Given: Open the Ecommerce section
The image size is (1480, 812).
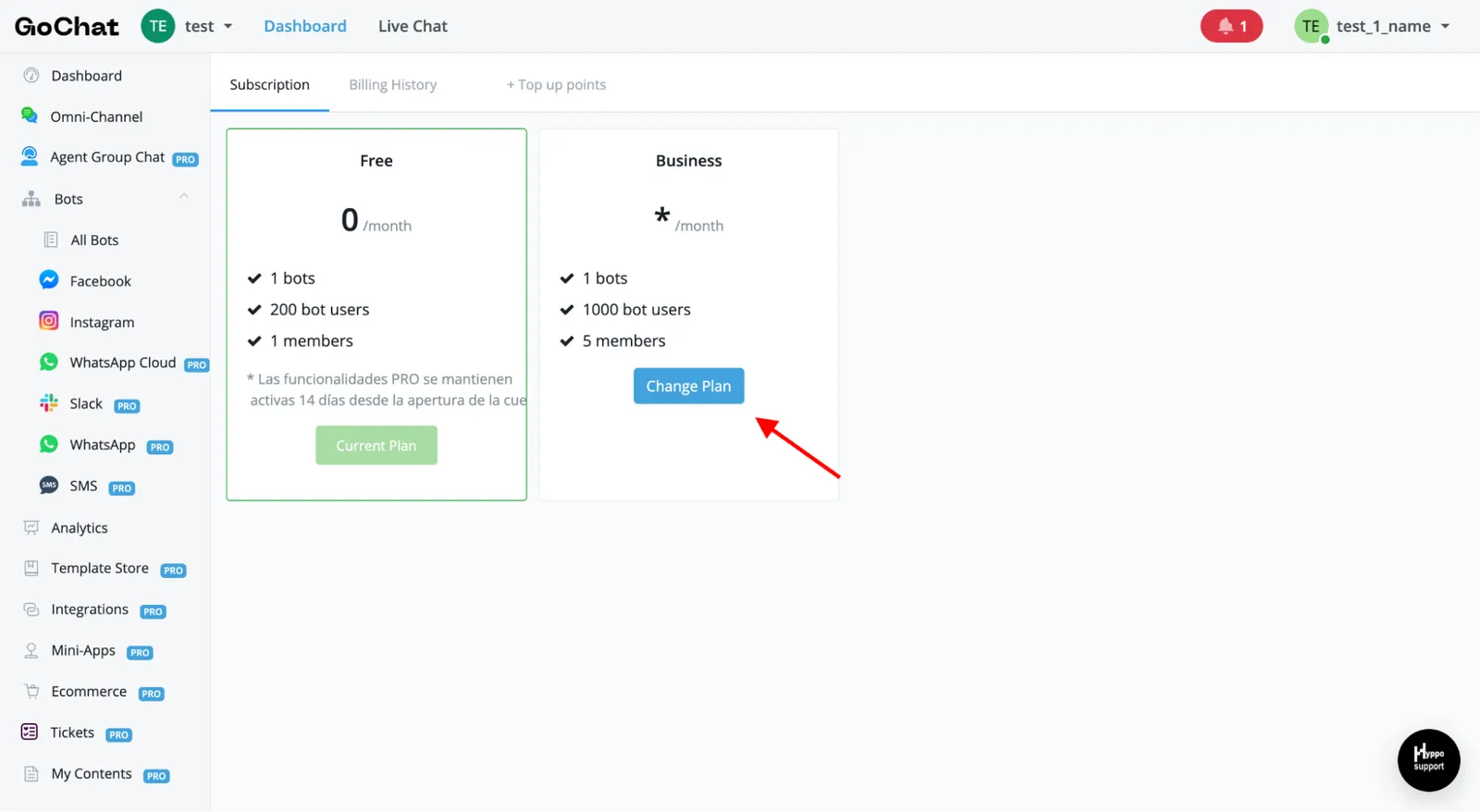Looking at the screenshot, I should (89, 692).
